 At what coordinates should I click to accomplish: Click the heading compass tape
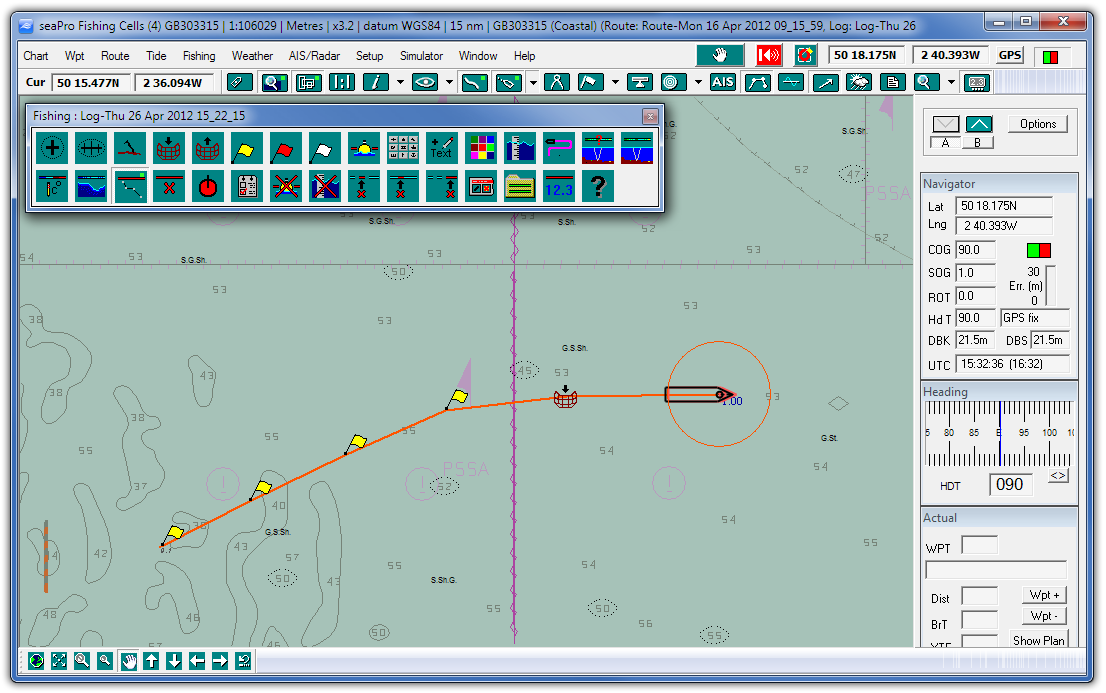999,433
